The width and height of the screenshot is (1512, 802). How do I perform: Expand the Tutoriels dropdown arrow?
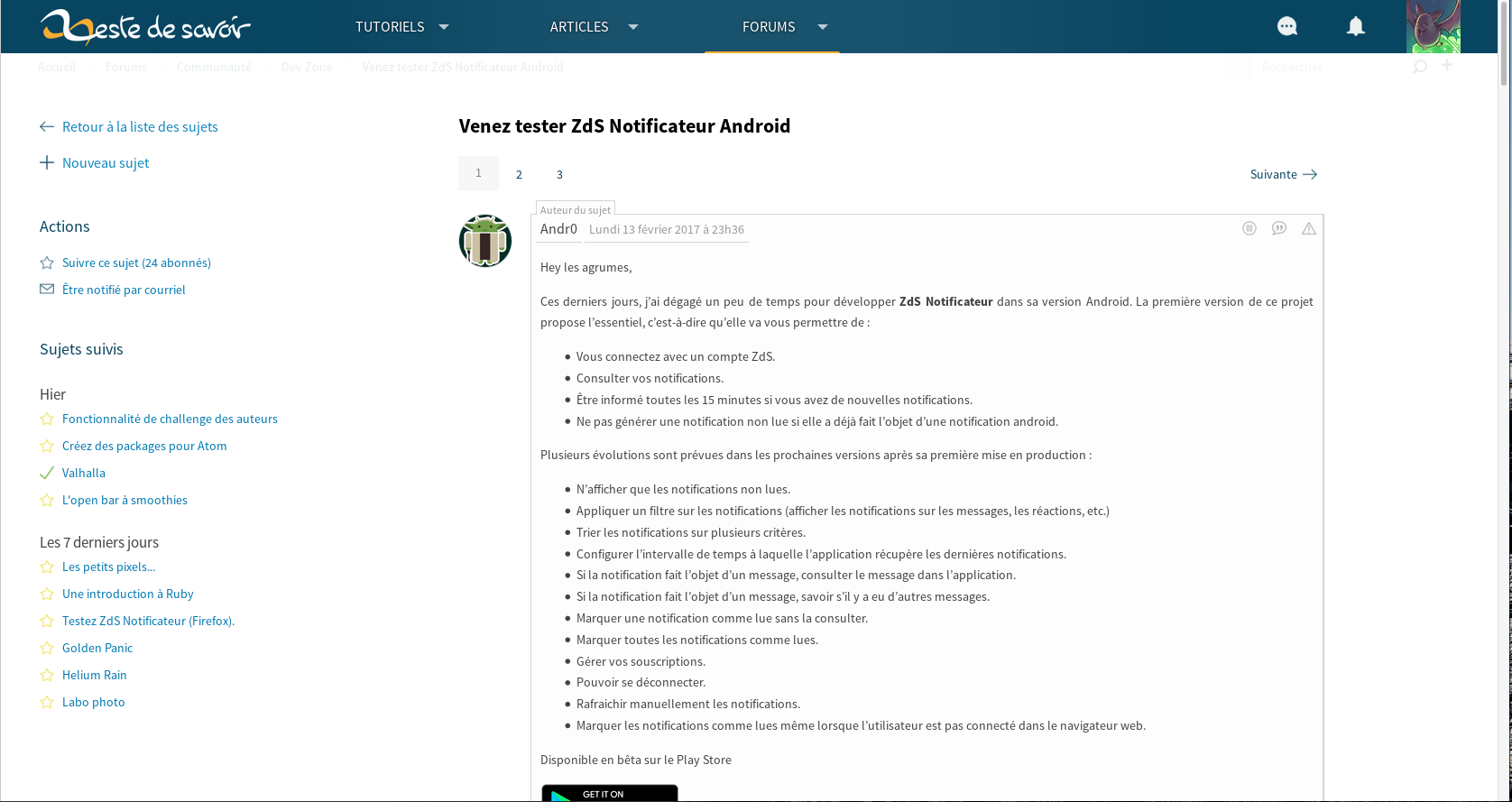(x=444, y=27)
